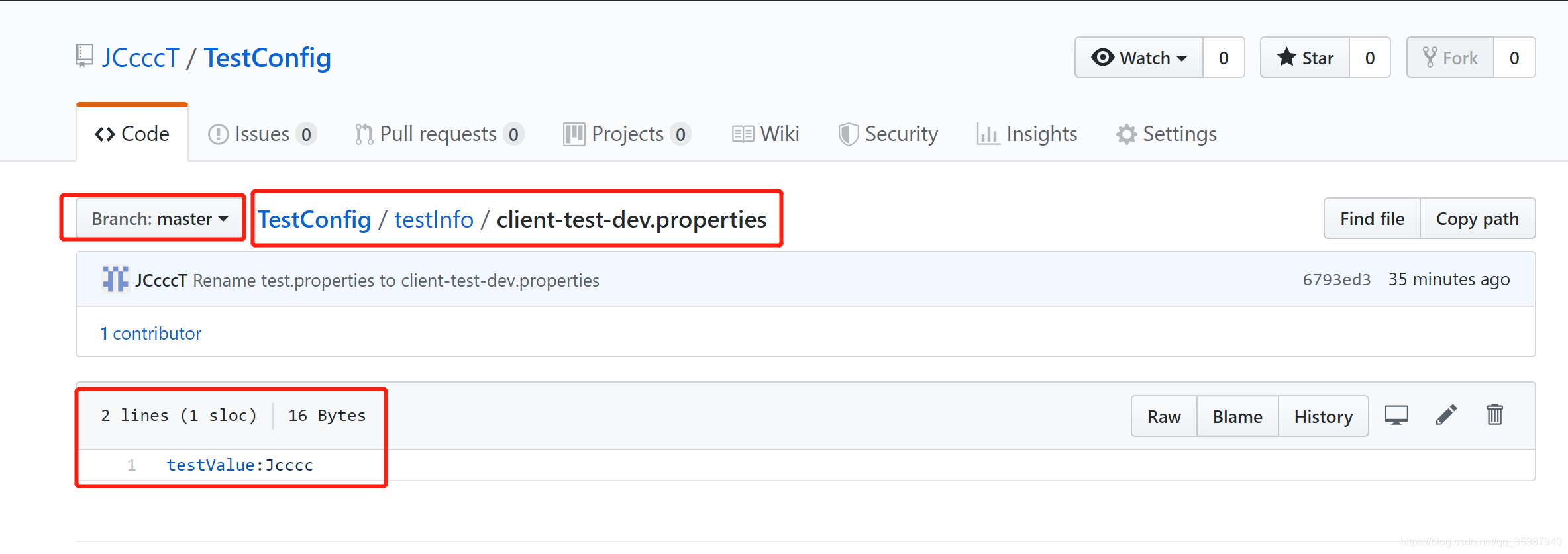
Task: Open the Security tab
Action: 888,134
